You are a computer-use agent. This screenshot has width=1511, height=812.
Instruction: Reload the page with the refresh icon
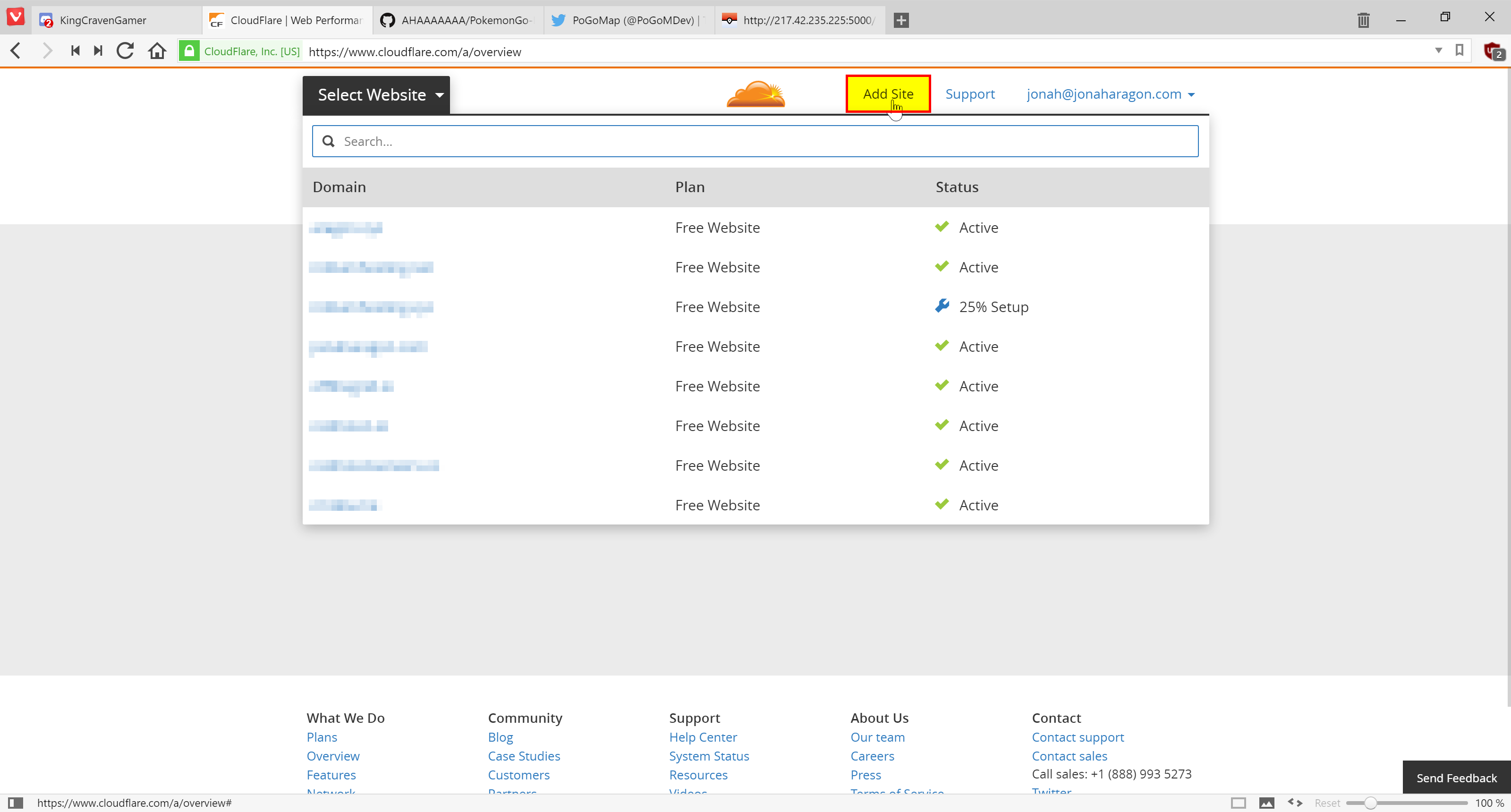(125, 51)
